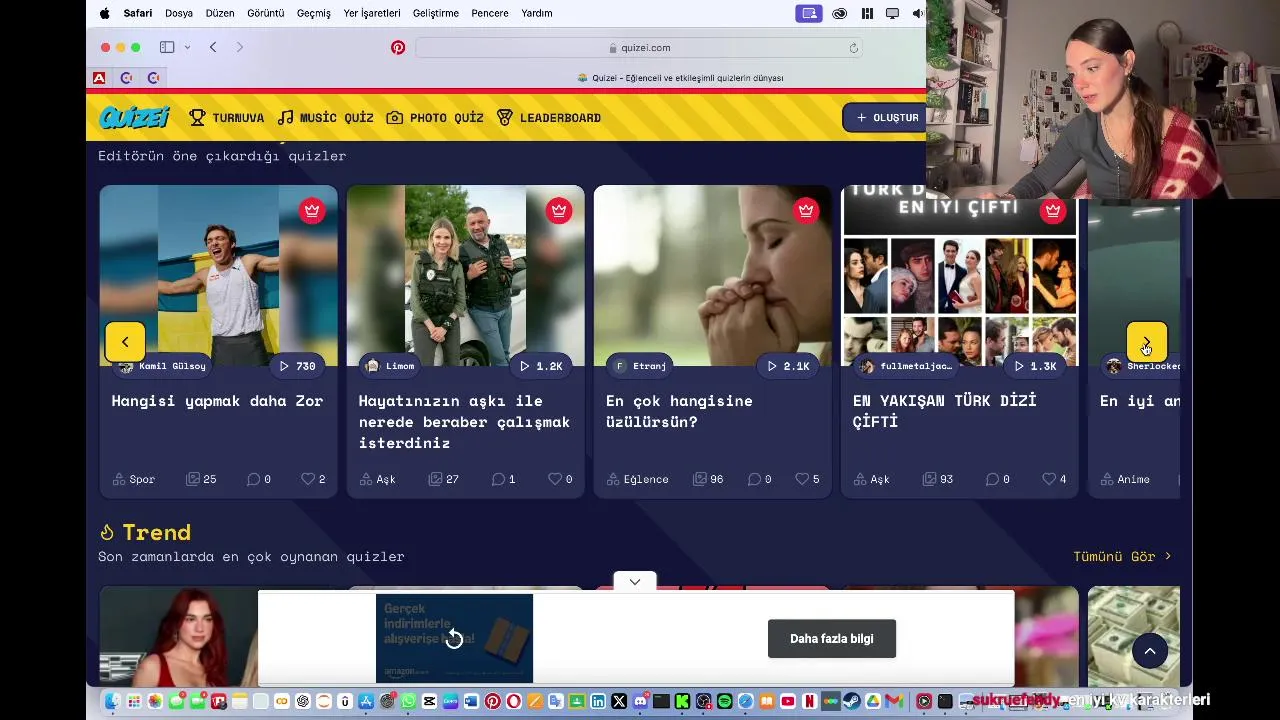Click crown badge on En çok hangisine card
This screenshot has height=720, width=1280.
[x=806, y=210]
